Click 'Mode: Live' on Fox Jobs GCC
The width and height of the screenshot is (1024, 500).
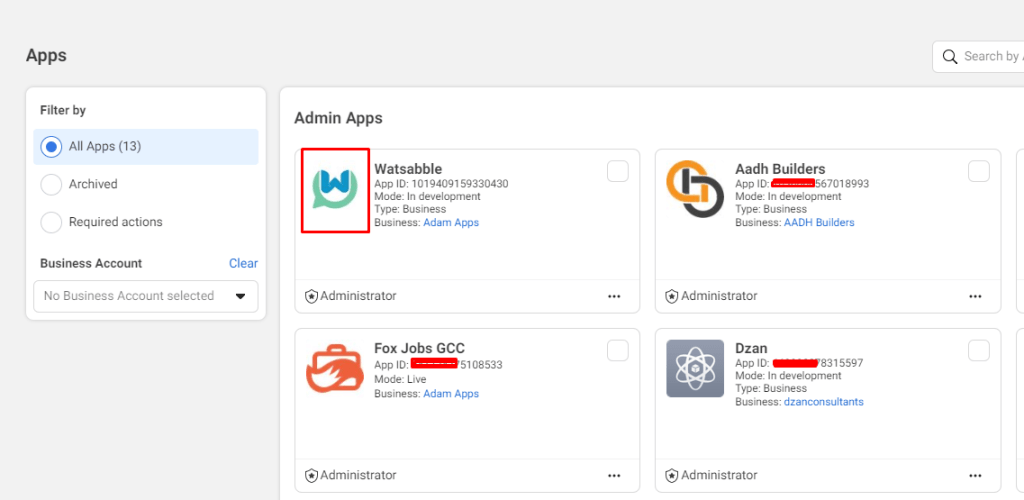pos(400,379)
